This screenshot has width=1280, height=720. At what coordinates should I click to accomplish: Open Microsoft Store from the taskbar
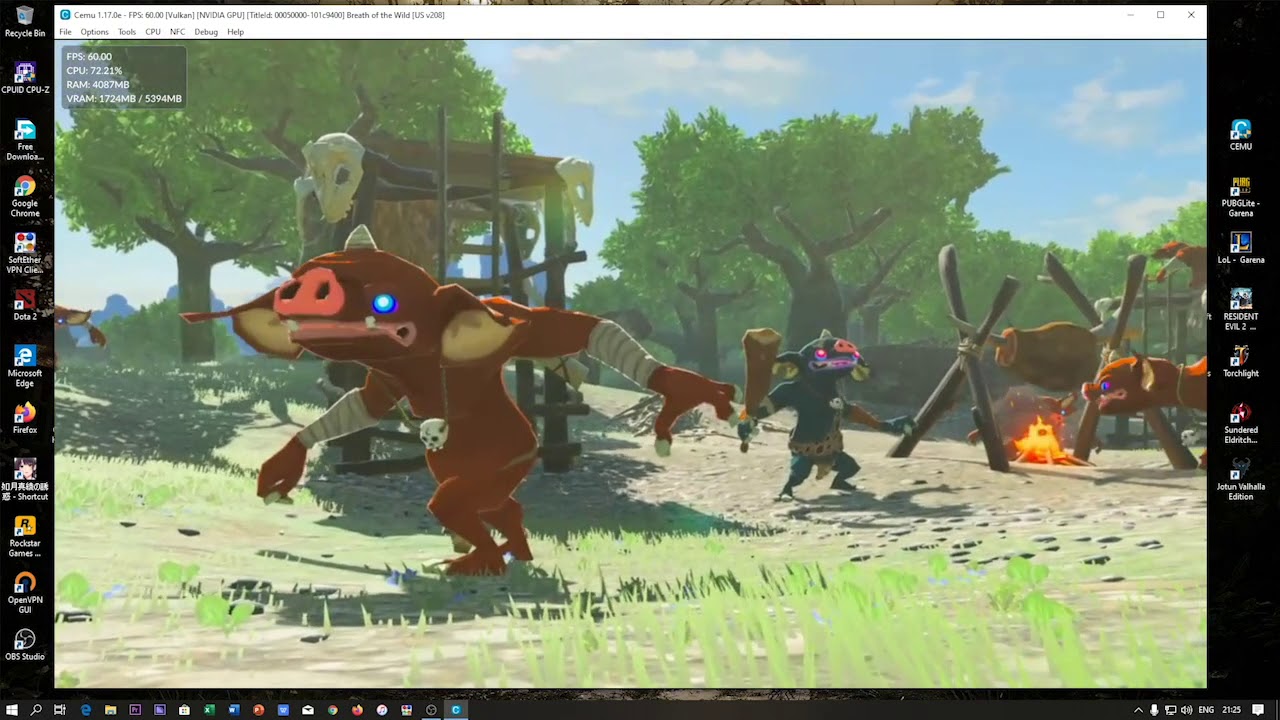pos(184,710)
